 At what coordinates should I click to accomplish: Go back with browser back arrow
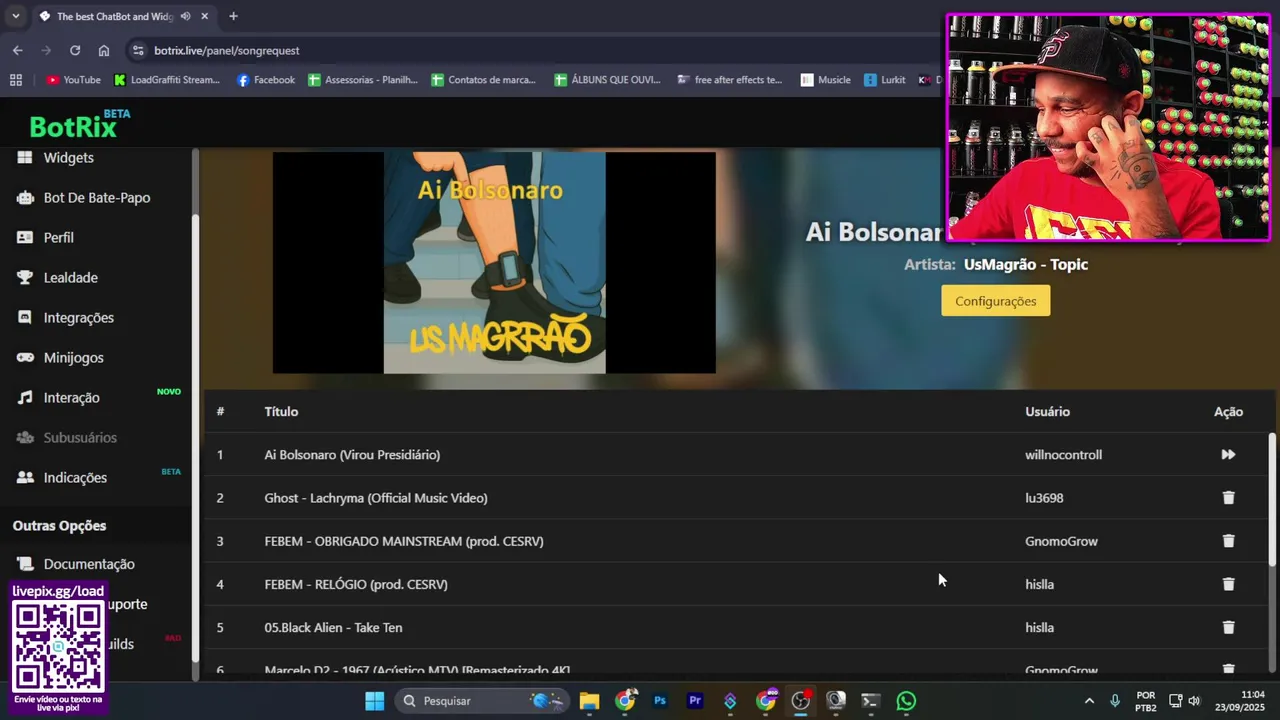click(x=17, y=50)
